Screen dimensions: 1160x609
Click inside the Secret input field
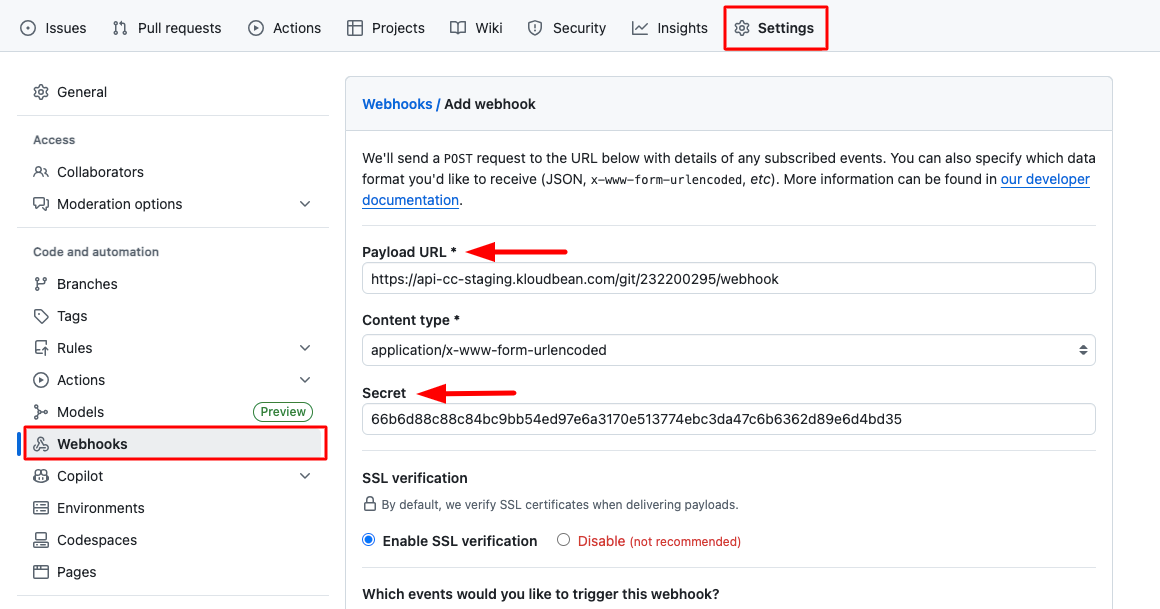728,420
